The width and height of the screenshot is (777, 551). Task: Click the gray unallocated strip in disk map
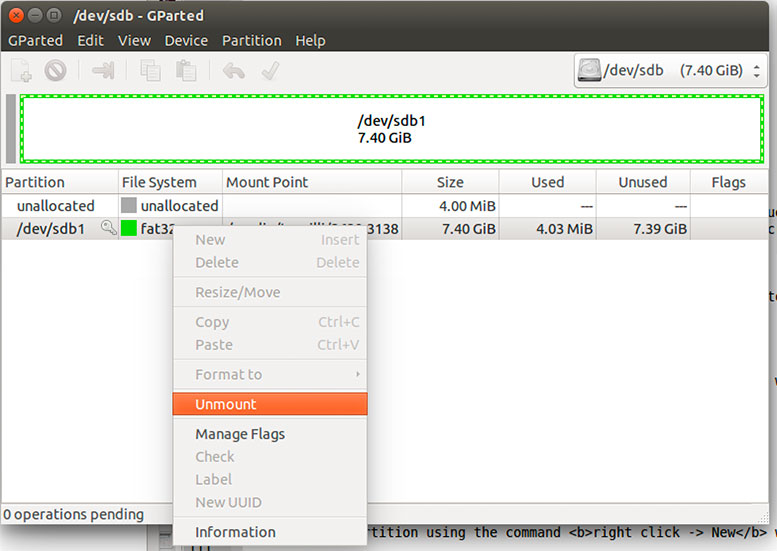[11, 129]
